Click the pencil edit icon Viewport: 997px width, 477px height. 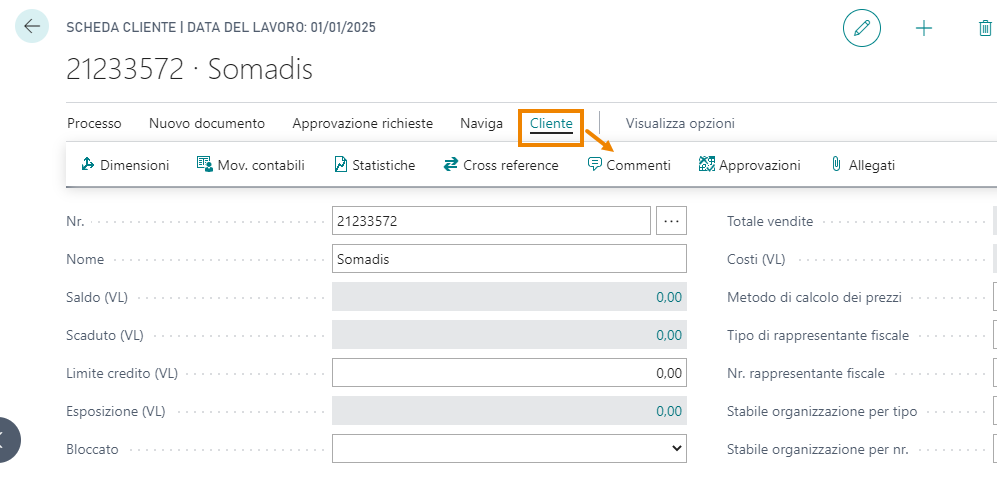[x=862, y=28]
